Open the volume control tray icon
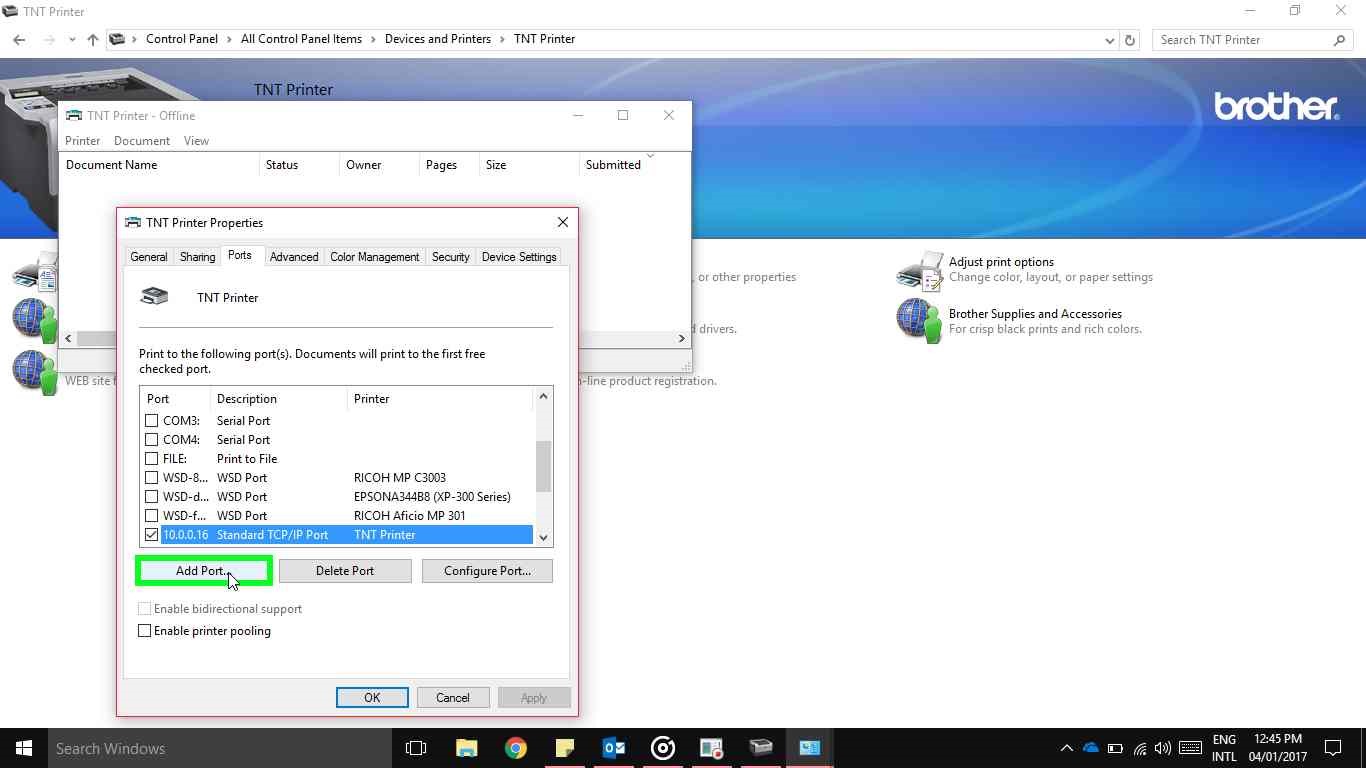1366x768 pixels. [1162, 748]
